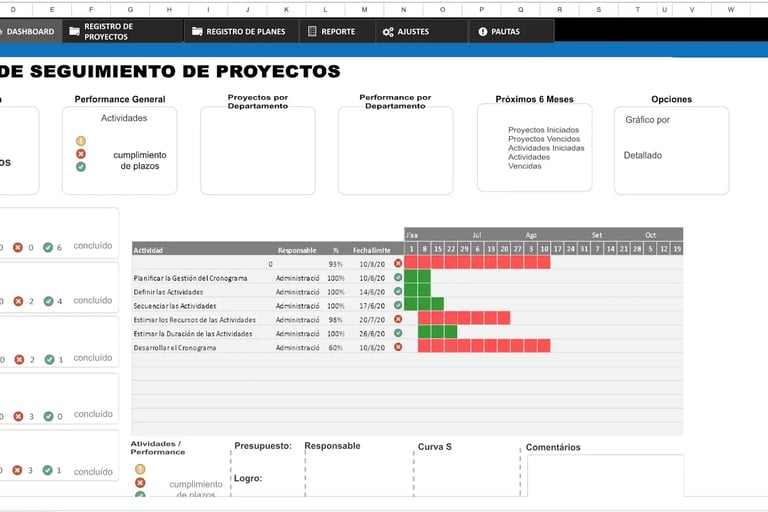Viewport: 768px width, 512px height.
Task: Open Registro de Planes tab
Action: click(242, 31)
